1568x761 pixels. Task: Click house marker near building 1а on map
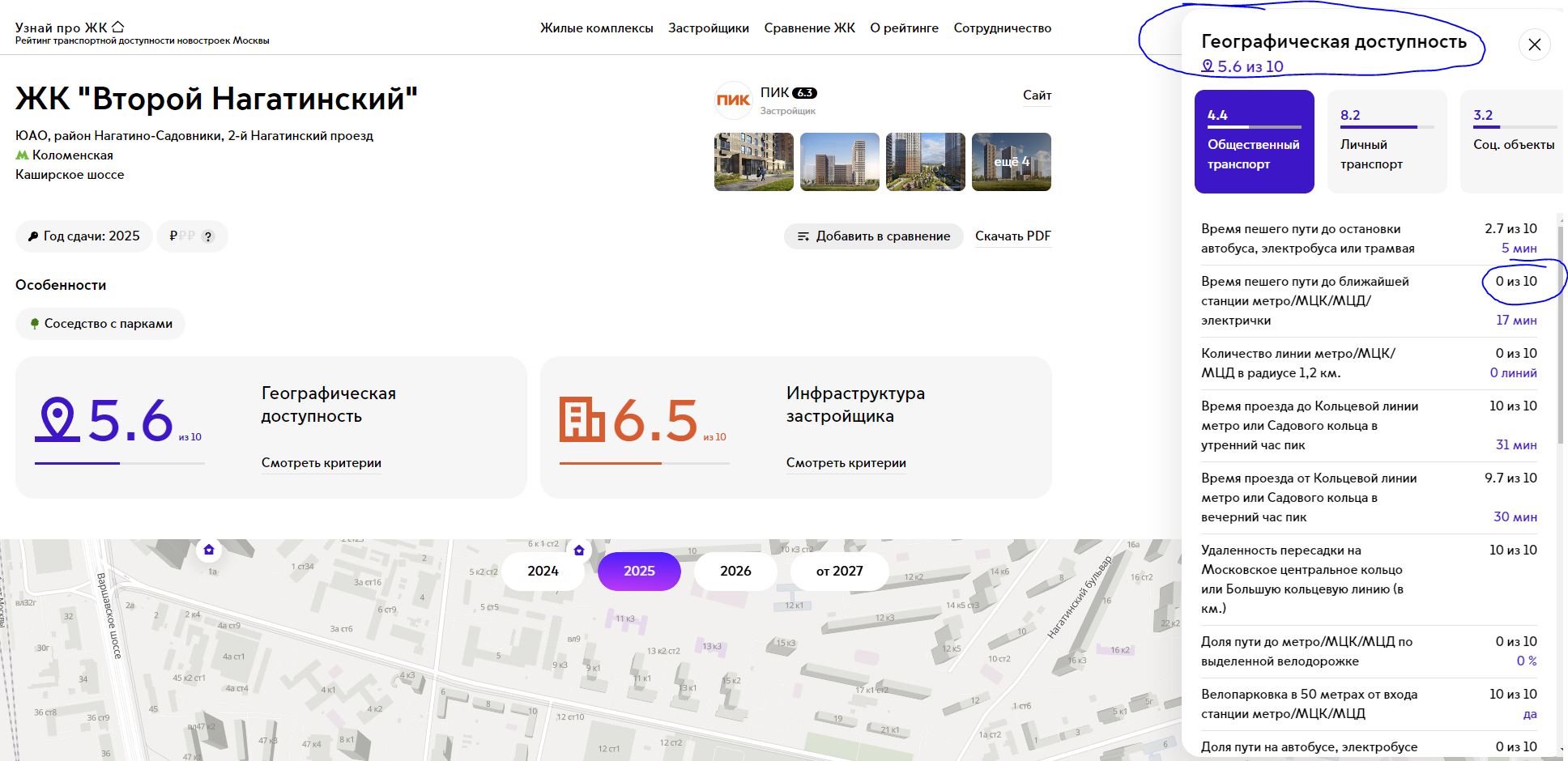[x=209, y=550]
